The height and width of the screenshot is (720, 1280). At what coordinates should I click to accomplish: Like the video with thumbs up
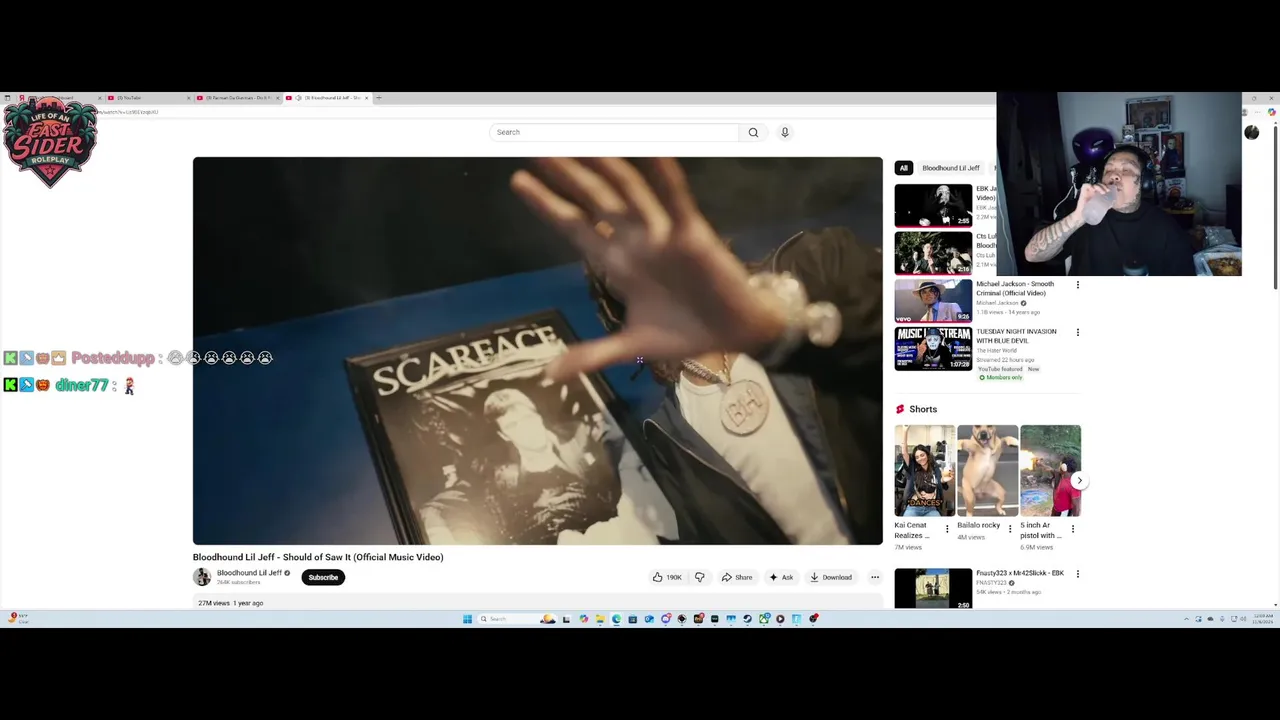pyautogui.click(x=667, y=577)
